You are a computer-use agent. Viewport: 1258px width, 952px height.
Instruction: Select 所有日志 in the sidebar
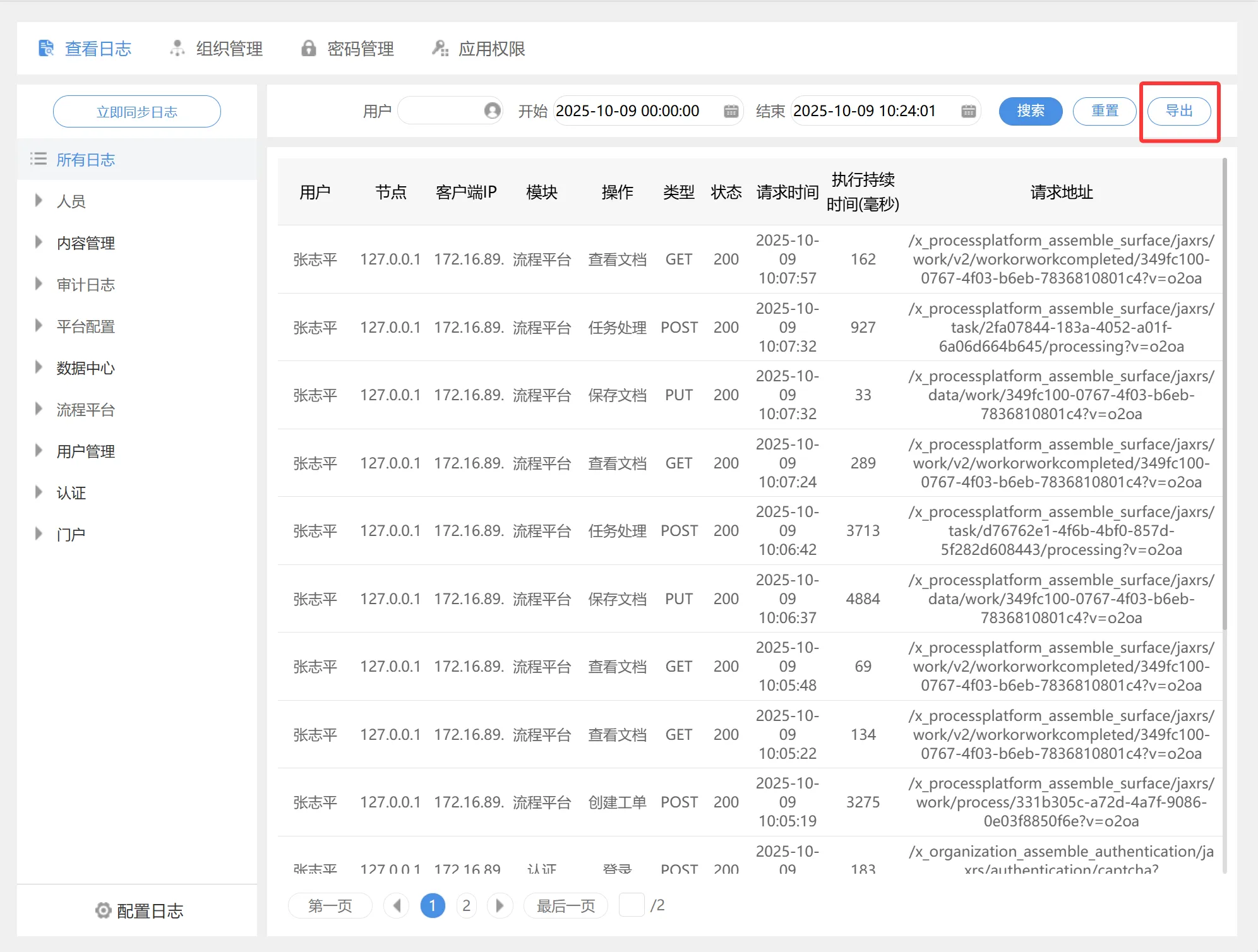(x=85, y=160)
